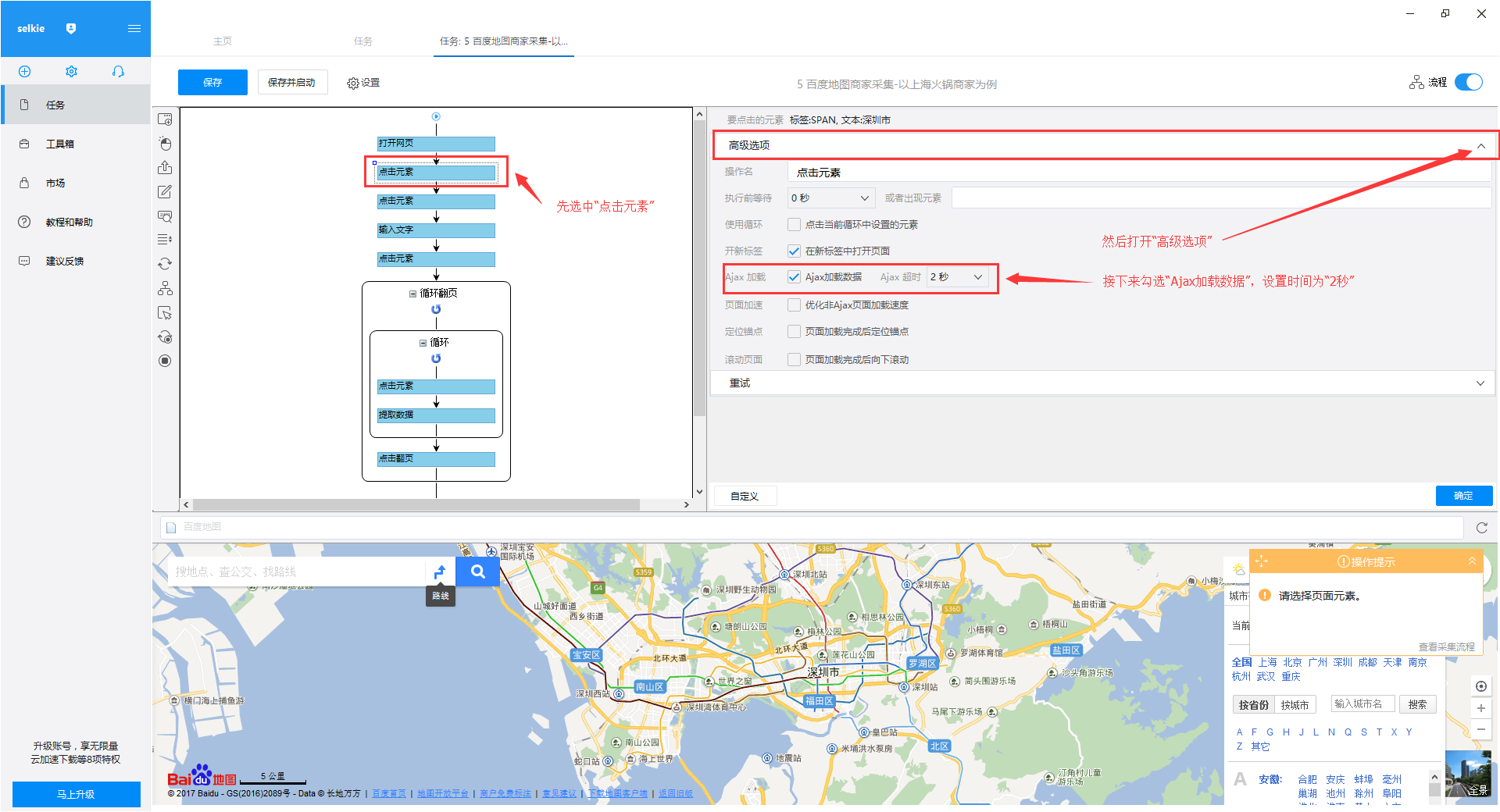Click the shield badge next to selkie
The image size is (1500, 812).
(71, 28)
